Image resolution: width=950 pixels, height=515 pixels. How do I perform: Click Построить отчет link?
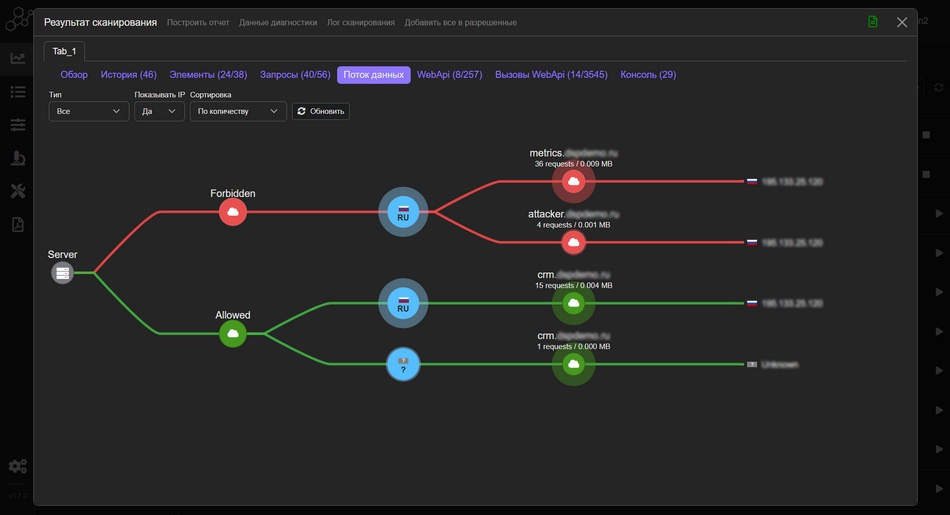pos(198,22)
